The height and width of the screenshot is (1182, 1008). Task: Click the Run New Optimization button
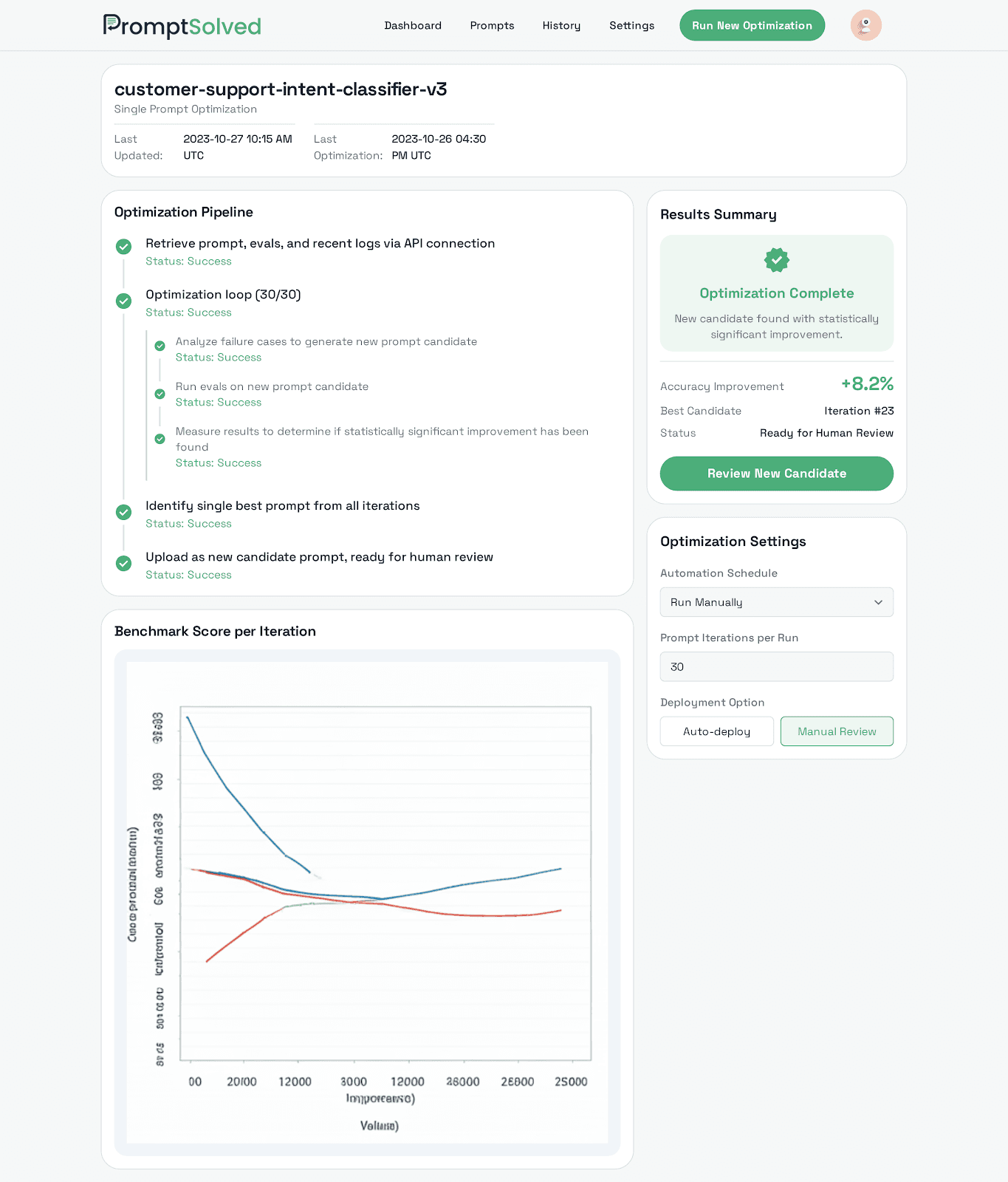tap(752, 24)
